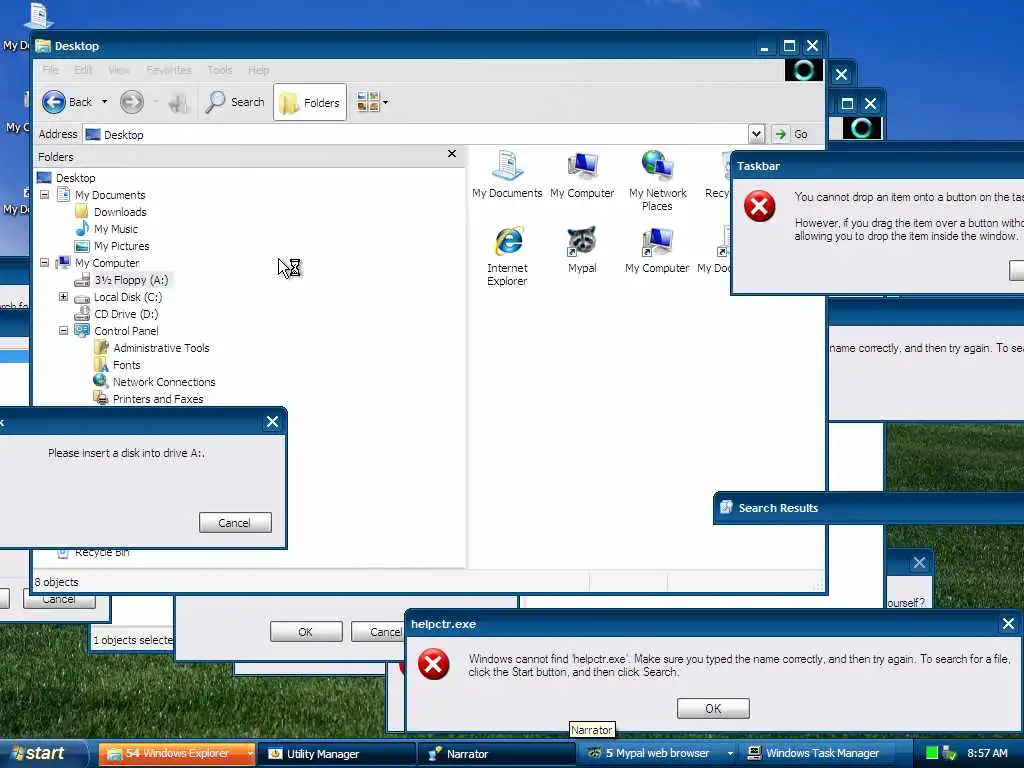Image resolution: width=1024 pixels, height=768 pixels.
Task: Click the Forward arrow toolbar button
Action: (132, 102)
